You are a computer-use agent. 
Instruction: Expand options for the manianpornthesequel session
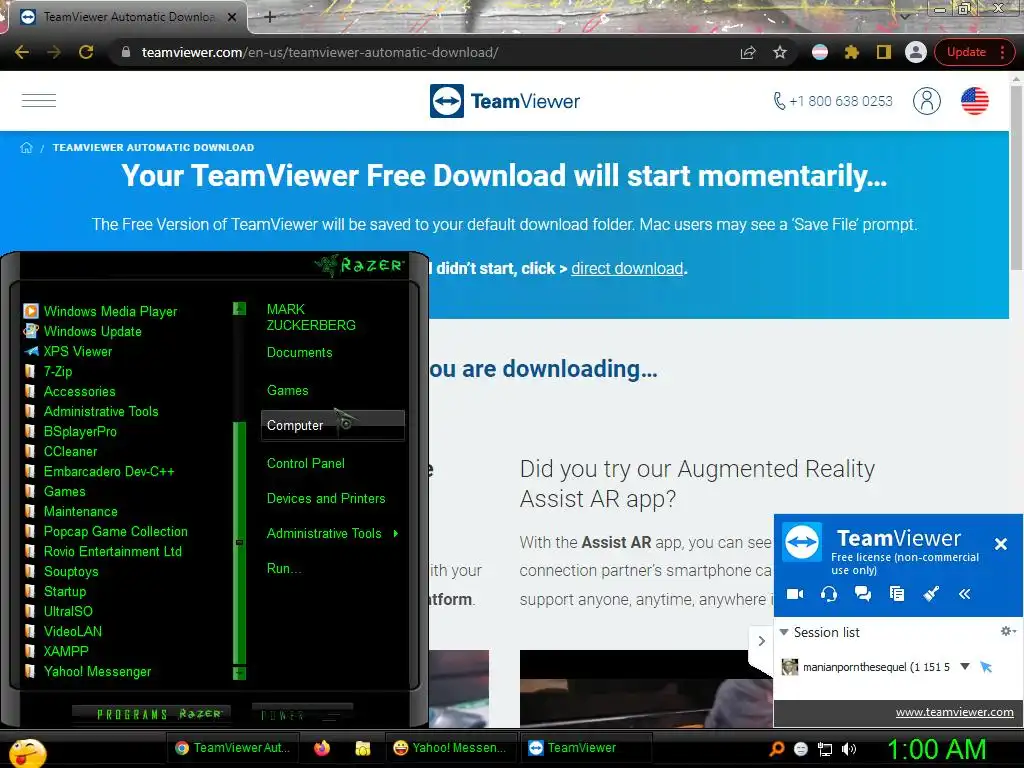click(x=965, y=667)
